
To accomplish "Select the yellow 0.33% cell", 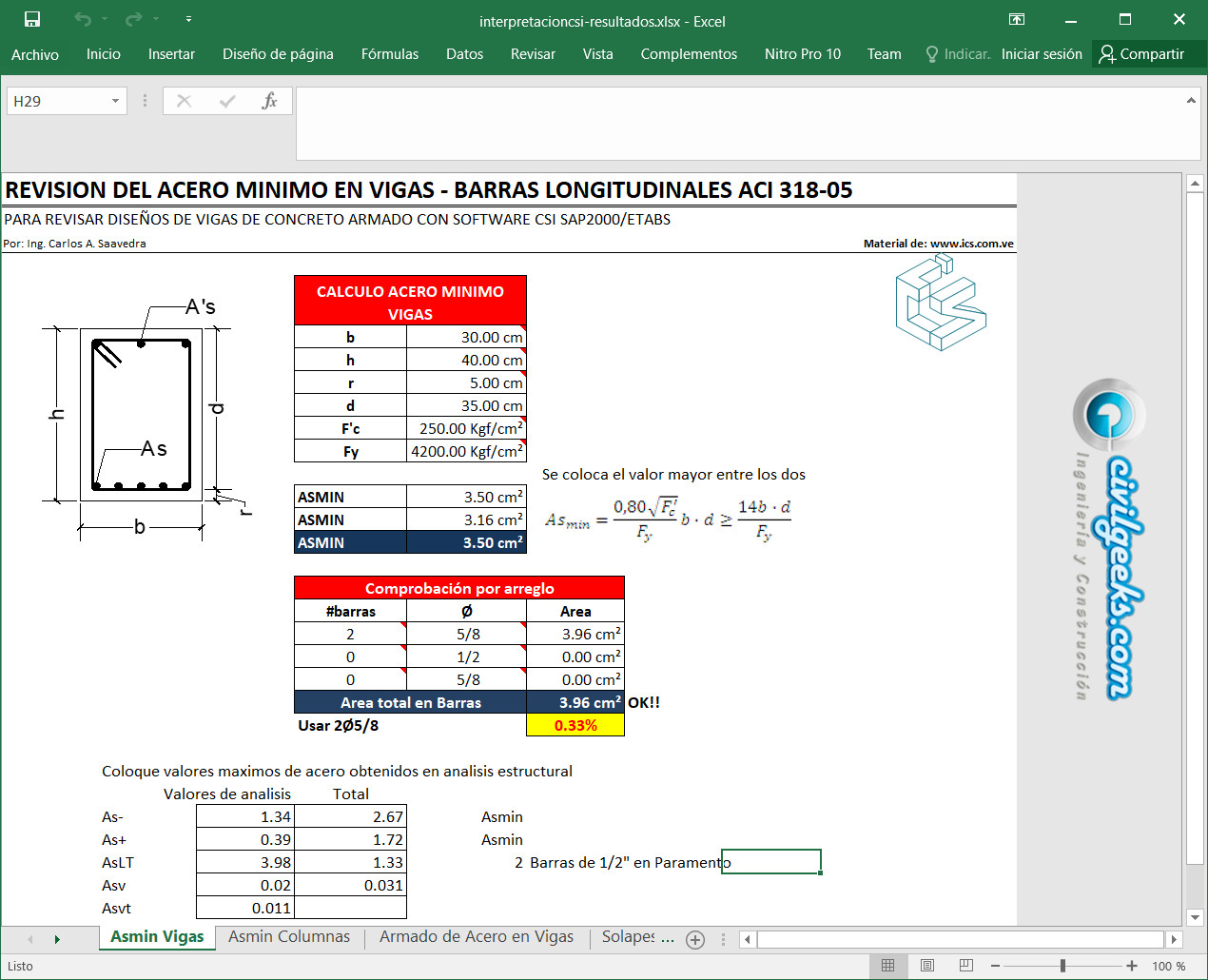I will tap(575, 725).
